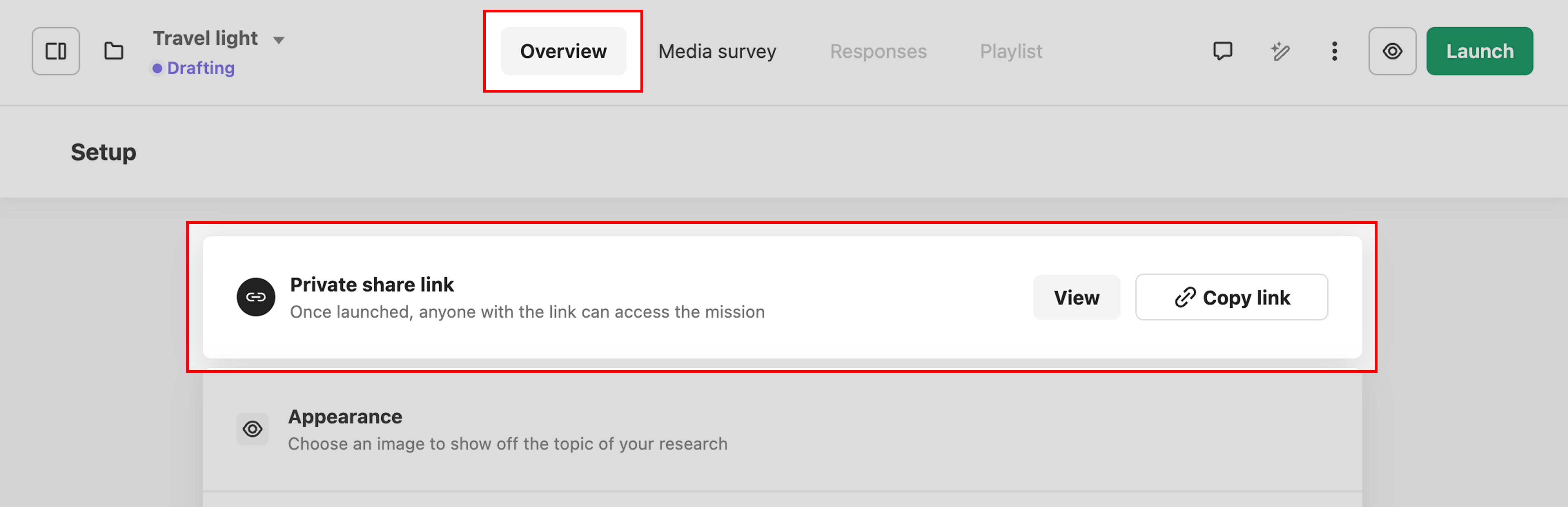This screenshot has width=1568, height=507.
Task: Open the Playlist tab
Action: (x=1010, y=51)
